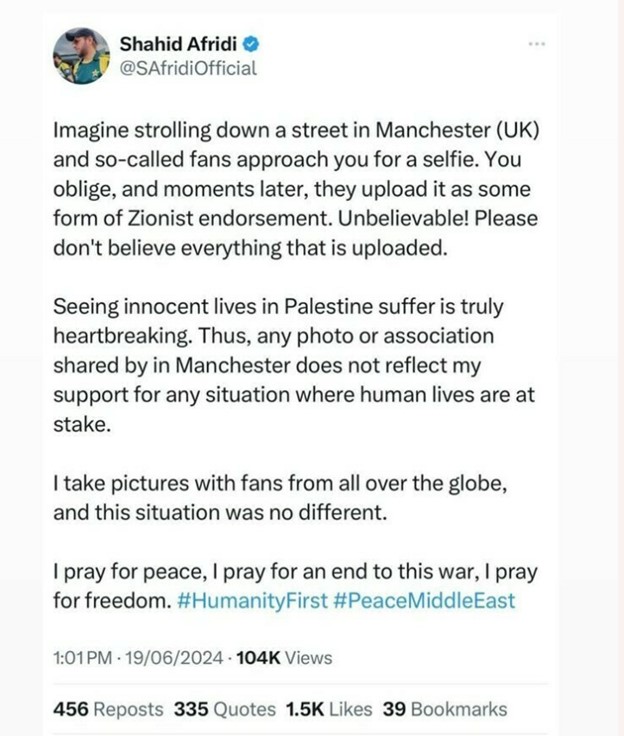Click the word 'heartbreaking' in the tweet
Image resolution: width=624 pixels, height=736 pixels.
pyautogui.click(x=123, y=336)
